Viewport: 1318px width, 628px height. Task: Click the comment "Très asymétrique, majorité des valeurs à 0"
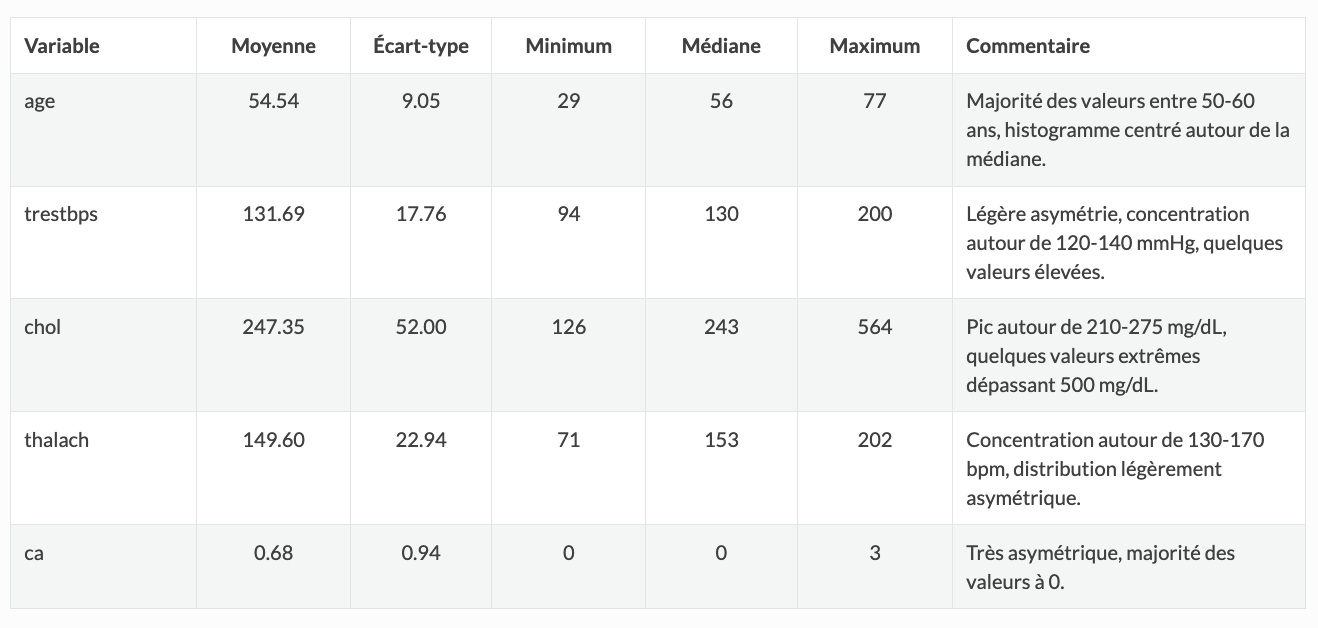(x=1100, y=566)
